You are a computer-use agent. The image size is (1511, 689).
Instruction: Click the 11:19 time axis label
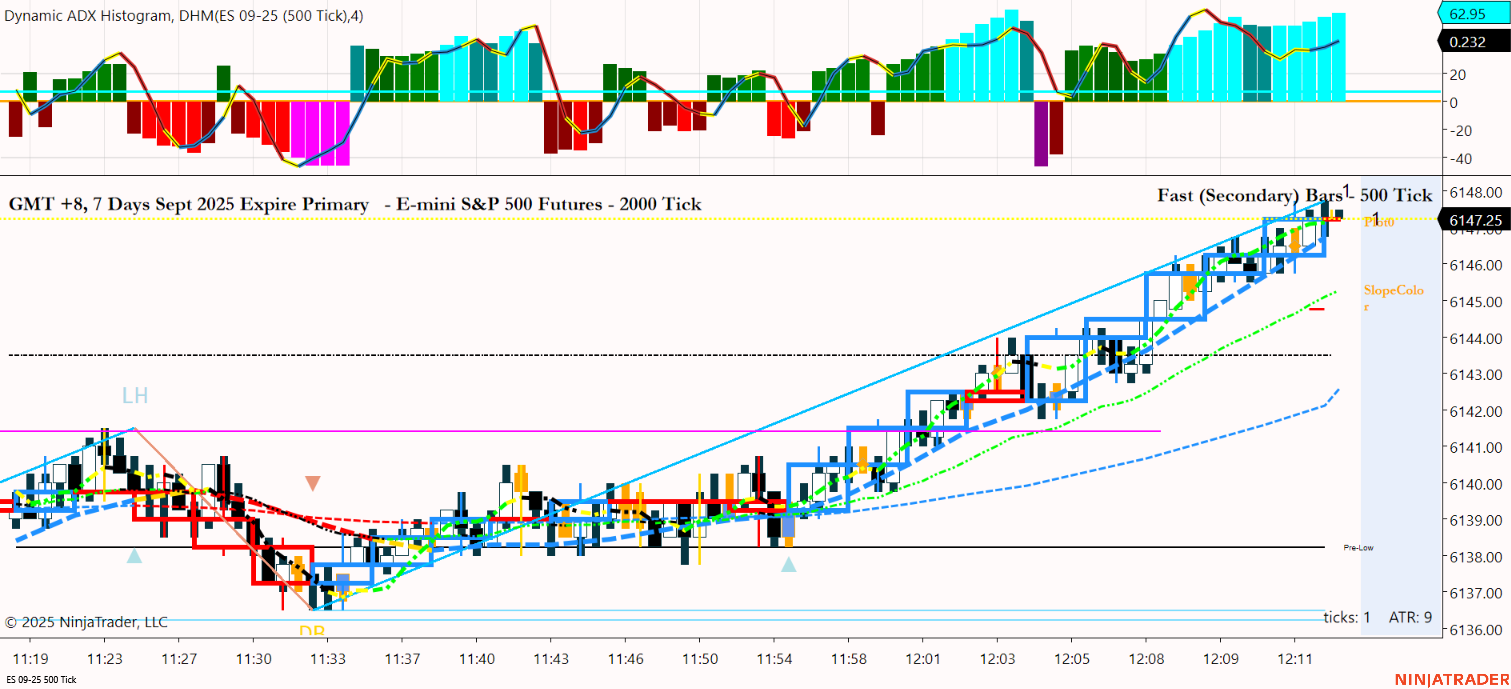click(x=31, y=659)
